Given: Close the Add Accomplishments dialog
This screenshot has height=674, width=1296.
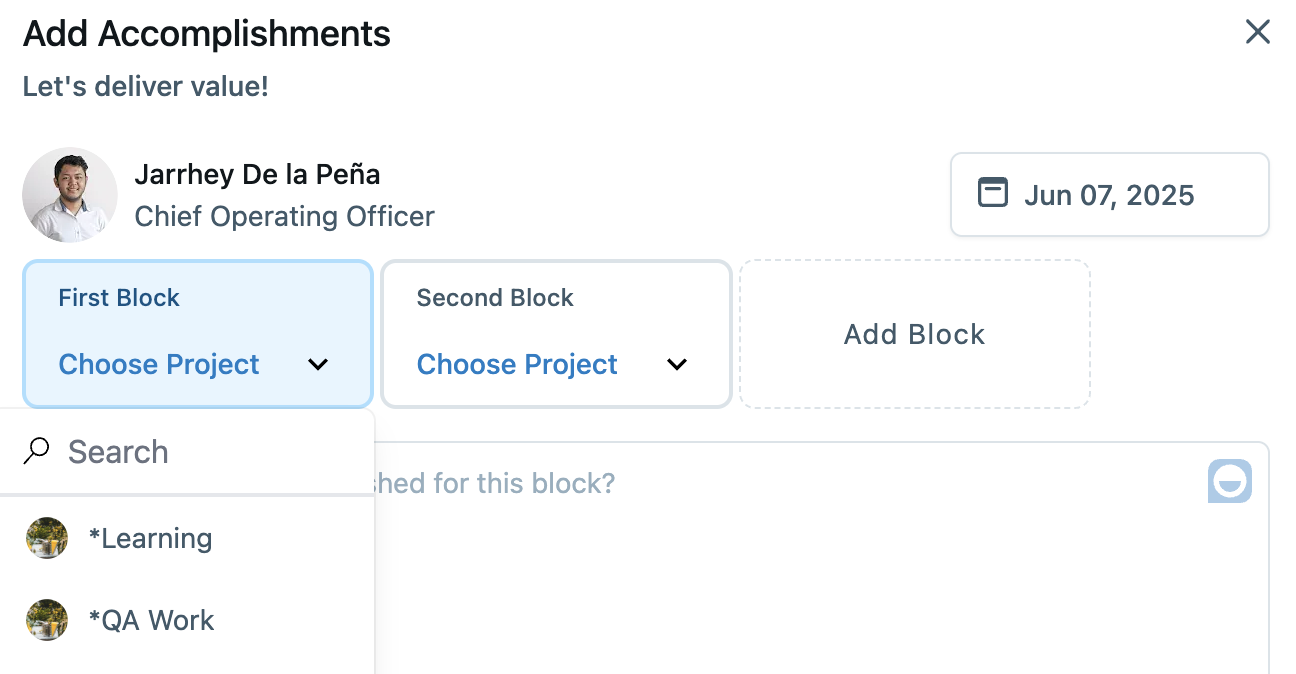Looking at the screenshot, I should 1257,32.
